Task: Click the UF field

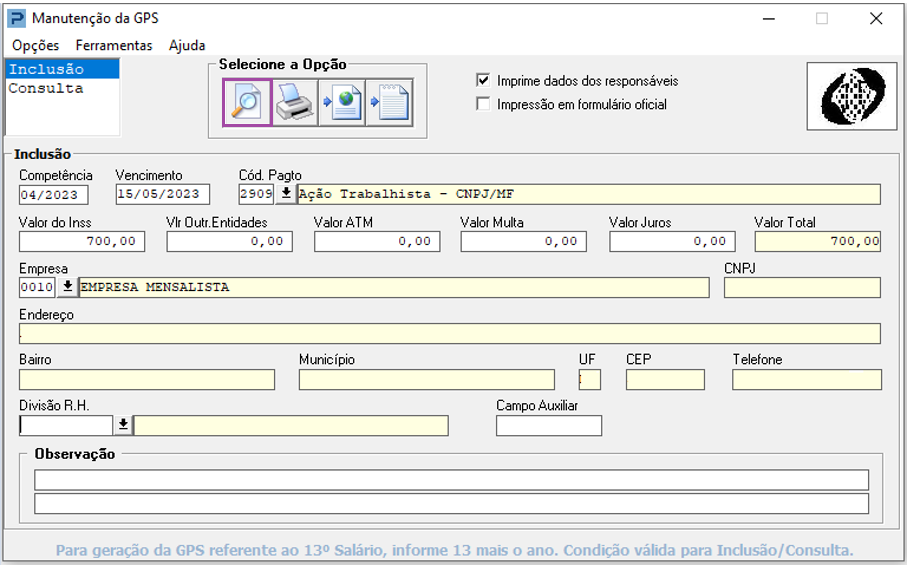Action: (589, 379)
